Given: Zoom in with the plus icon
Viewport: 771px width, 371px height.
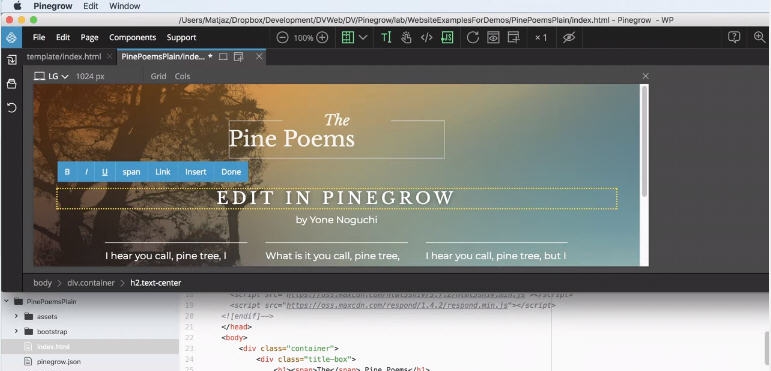Looking at the screenshot, I should tap(322, 37).
